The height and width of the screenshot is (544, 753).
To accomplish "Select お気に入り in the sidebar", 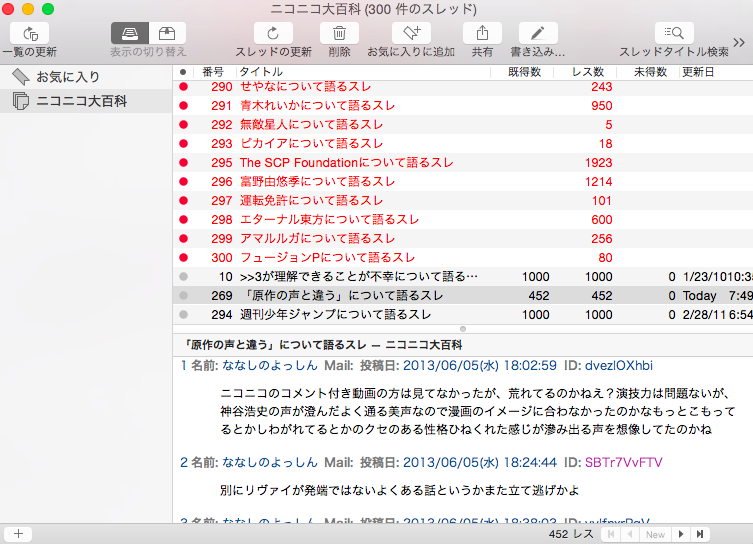I will [x=86, y=76].
